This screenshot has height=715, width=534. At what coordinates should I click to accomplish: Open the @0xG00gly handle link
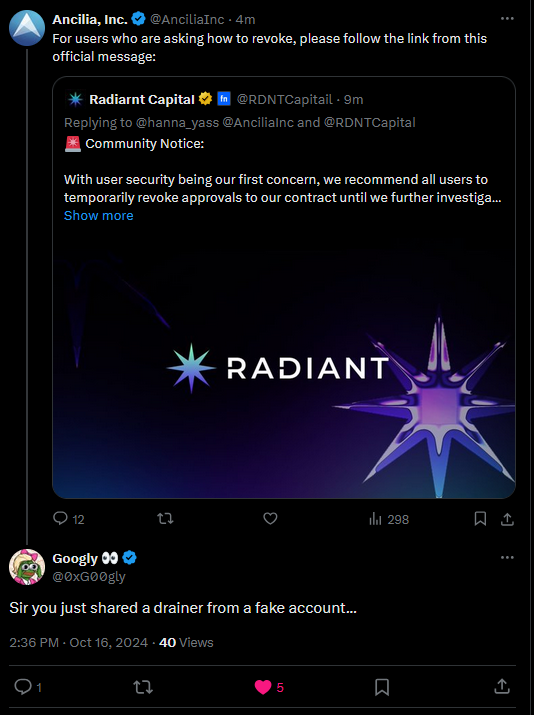(x=89, y=577)
